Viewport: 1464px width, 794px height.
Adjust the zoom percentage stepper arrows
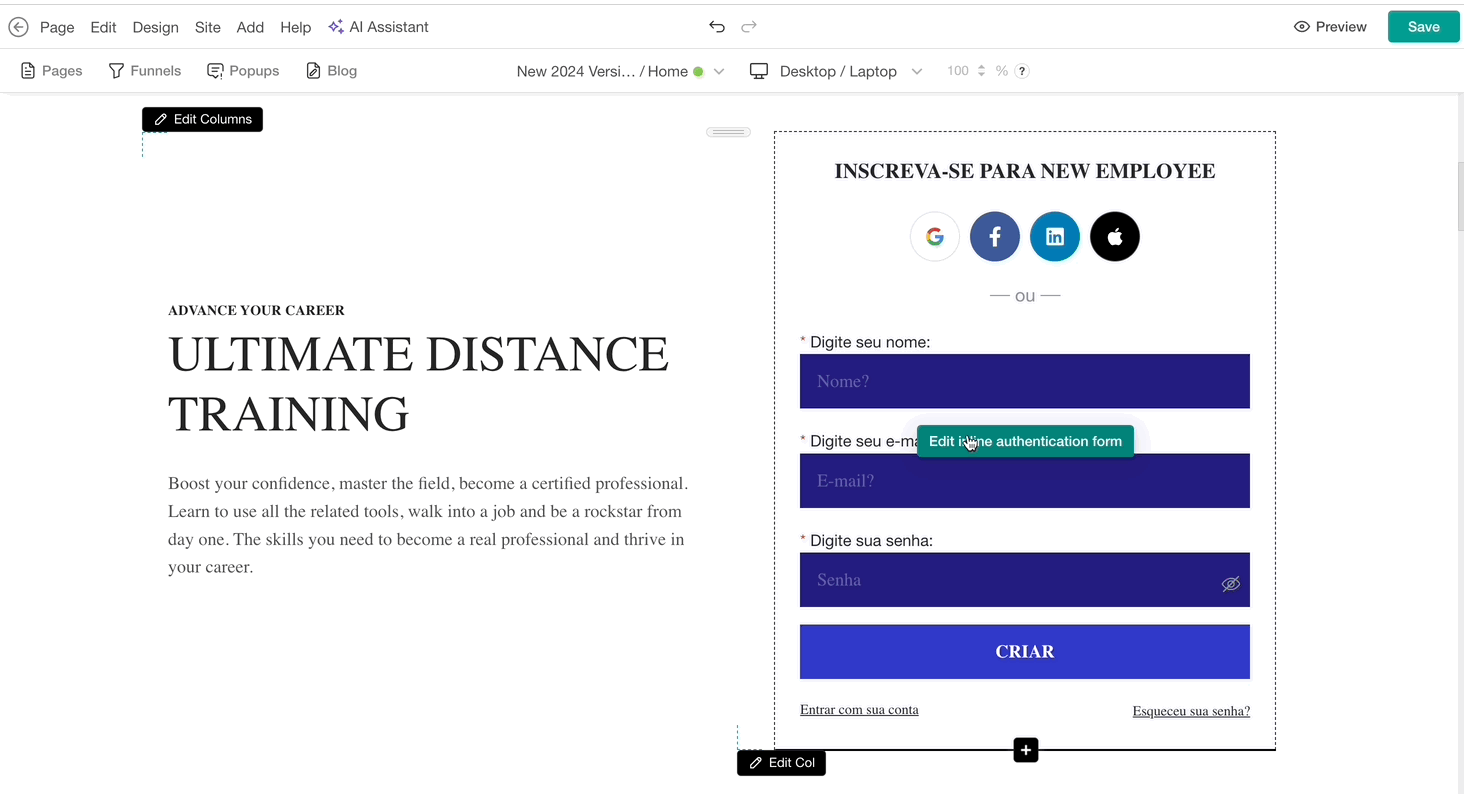(981, 71)
